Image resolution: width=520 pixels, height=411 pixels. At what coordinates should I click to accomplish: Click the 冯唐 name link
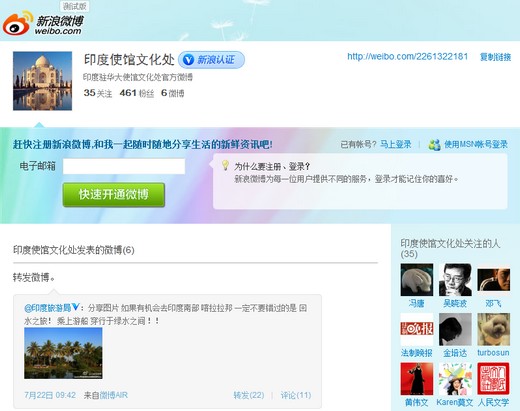point(417,303)
